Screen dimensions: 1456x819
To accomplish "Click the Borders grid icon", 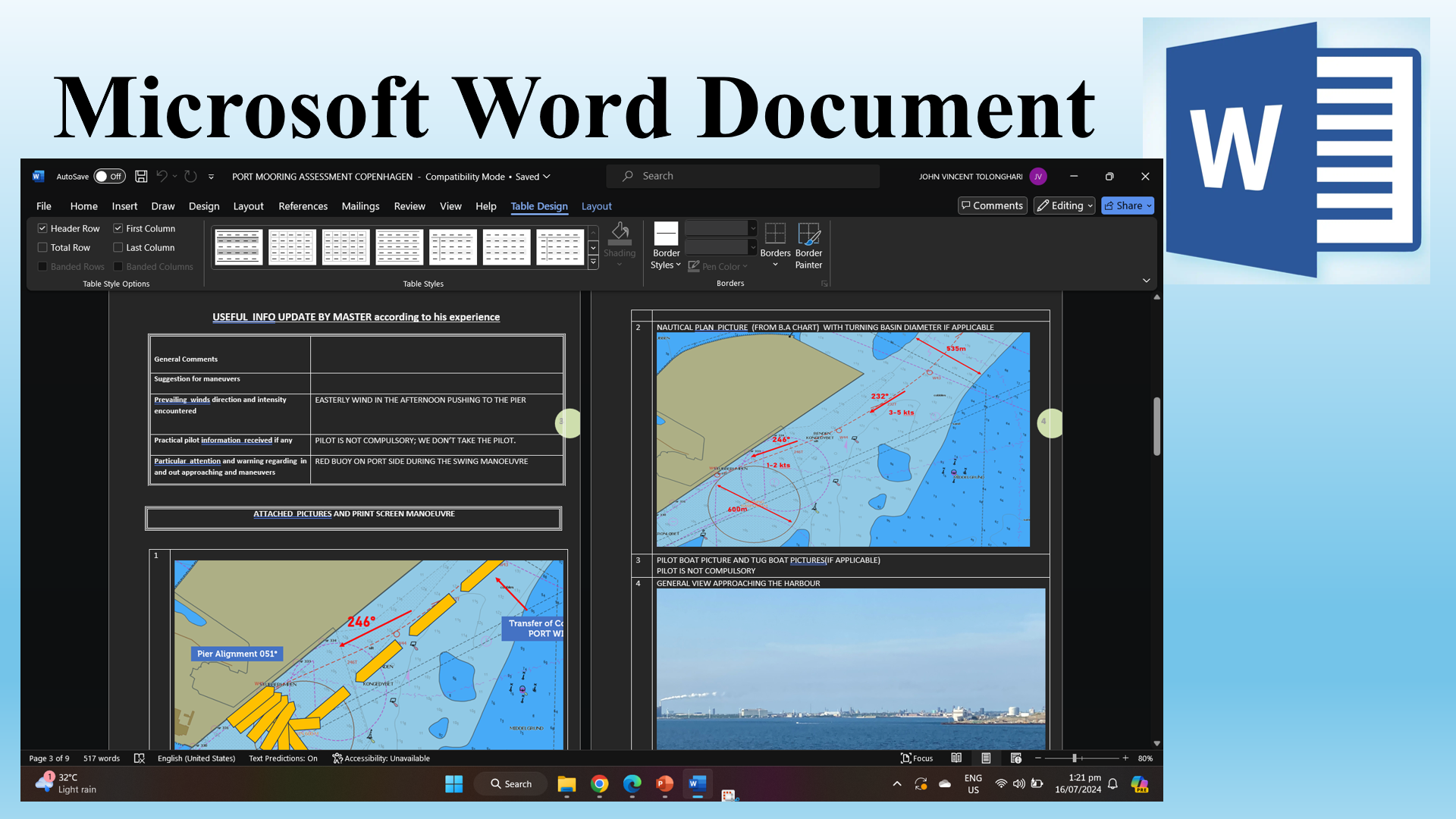I will point(775,234).
